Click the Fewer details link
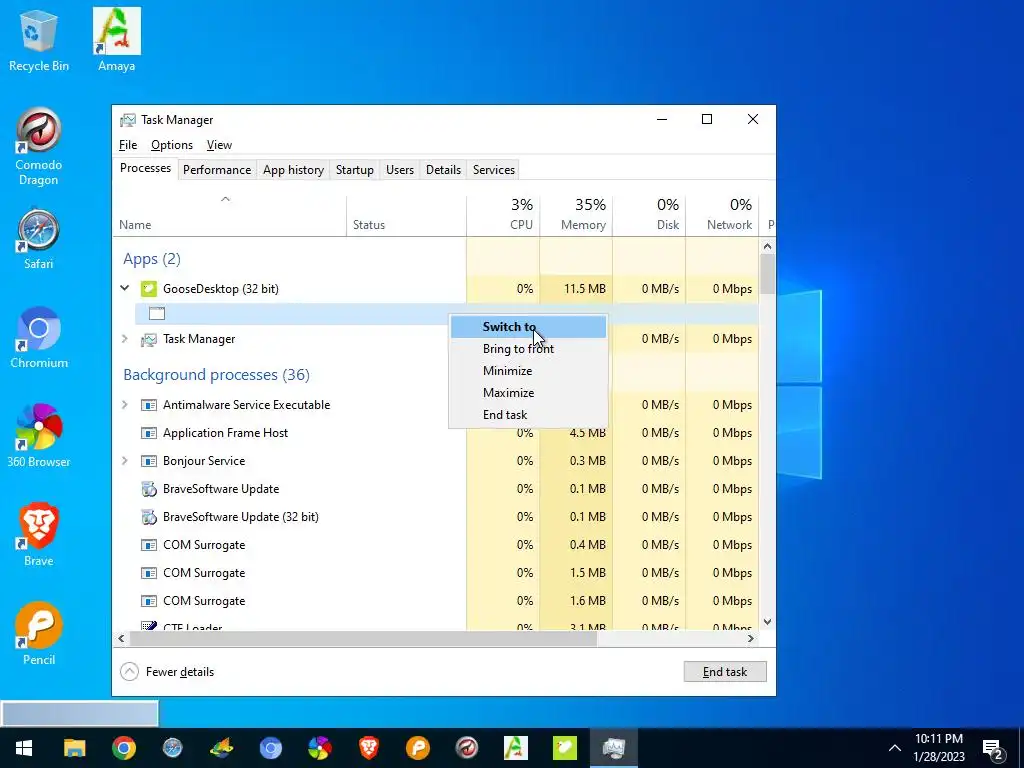This screenshot has height=768, width=1024. click(180, 672)
